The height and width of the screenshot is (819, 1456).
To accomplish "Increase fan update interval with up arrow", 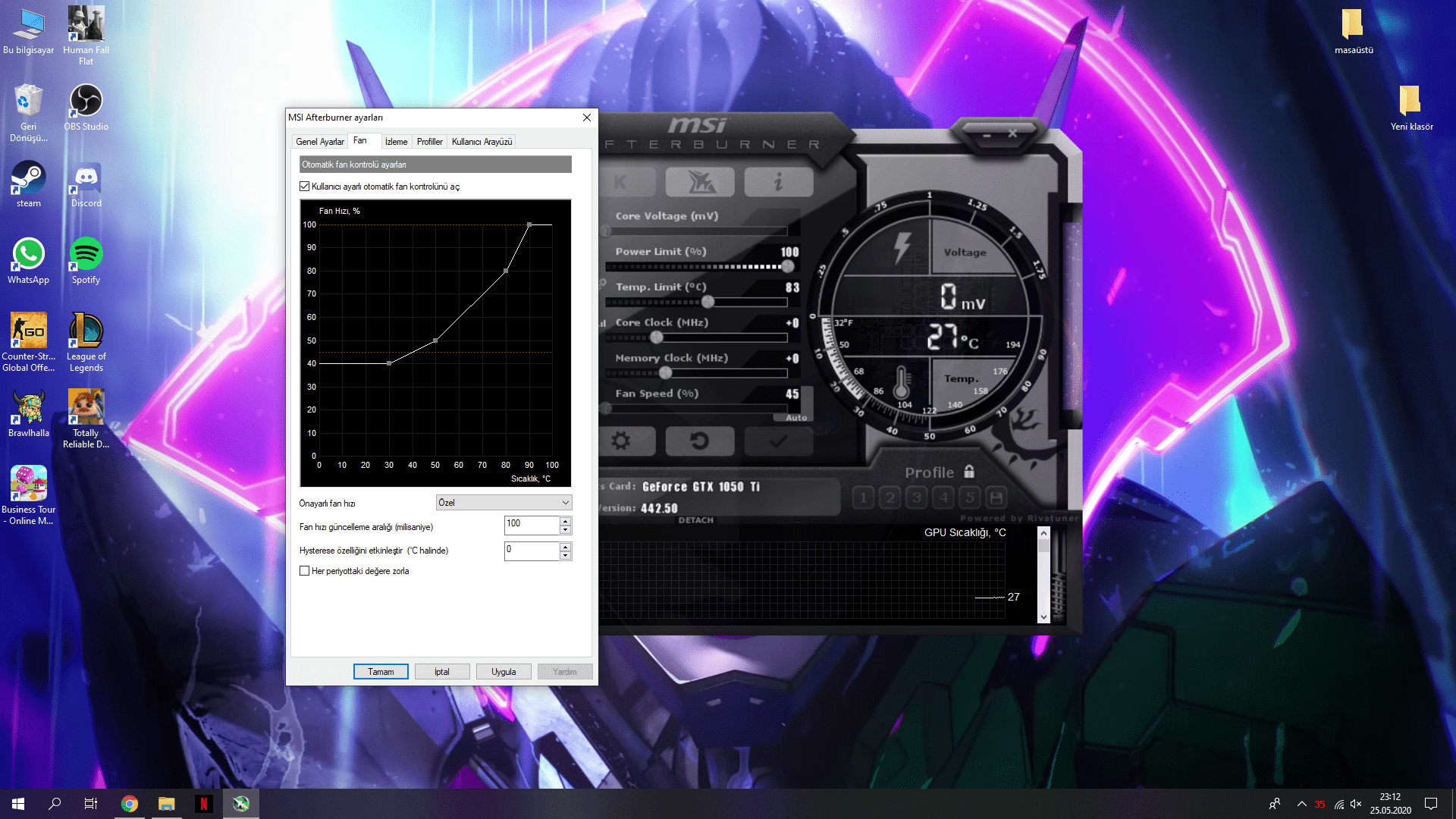I will [565, 521].
